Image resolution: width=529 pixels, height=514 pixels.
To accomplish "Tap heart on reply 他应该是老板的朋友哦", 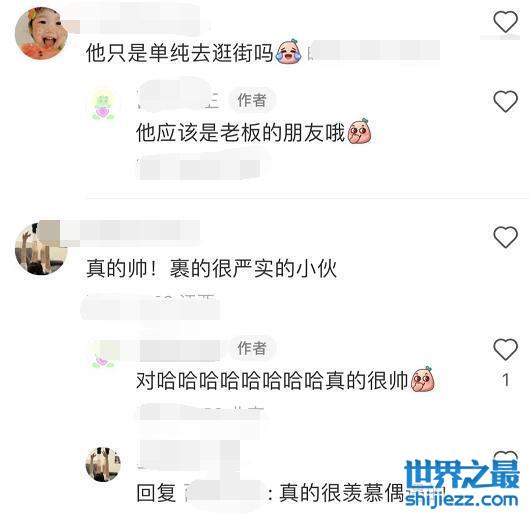I will [505, 101].
